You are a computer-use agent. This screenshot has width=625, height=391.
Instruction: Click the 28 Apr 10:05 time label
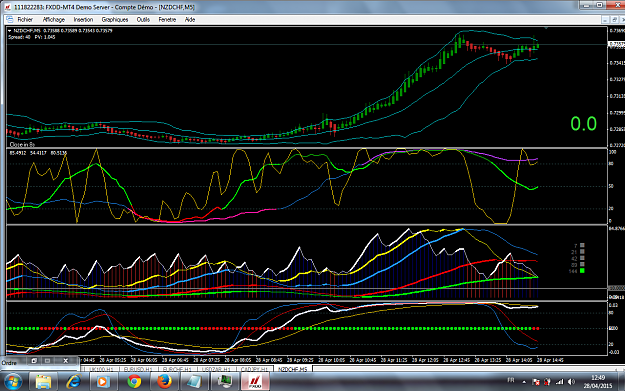point(331,360)
